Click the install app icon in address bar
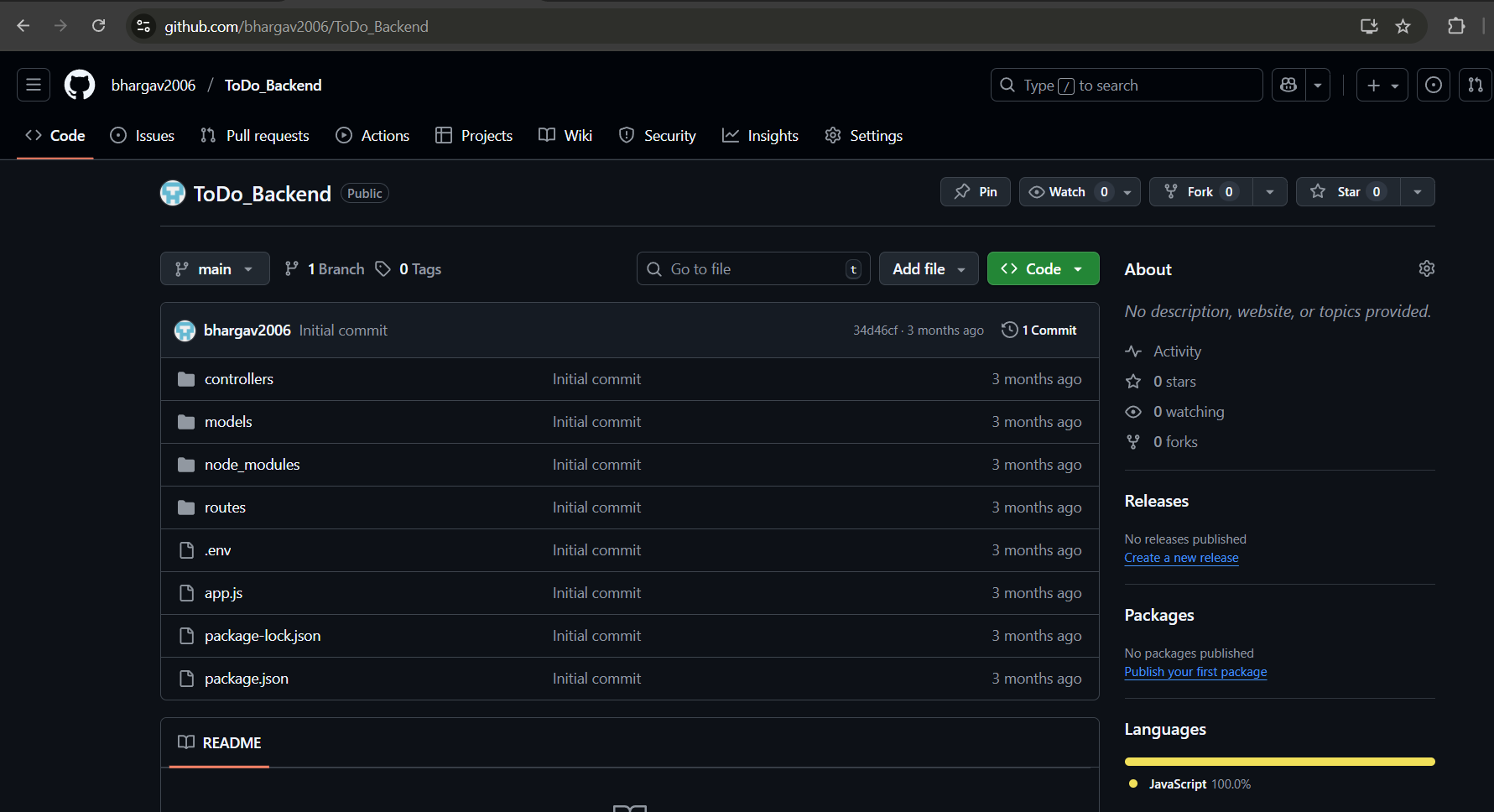Image resolution: width=1494 pixels, height=812 pixels. [x=1369, y=26]
